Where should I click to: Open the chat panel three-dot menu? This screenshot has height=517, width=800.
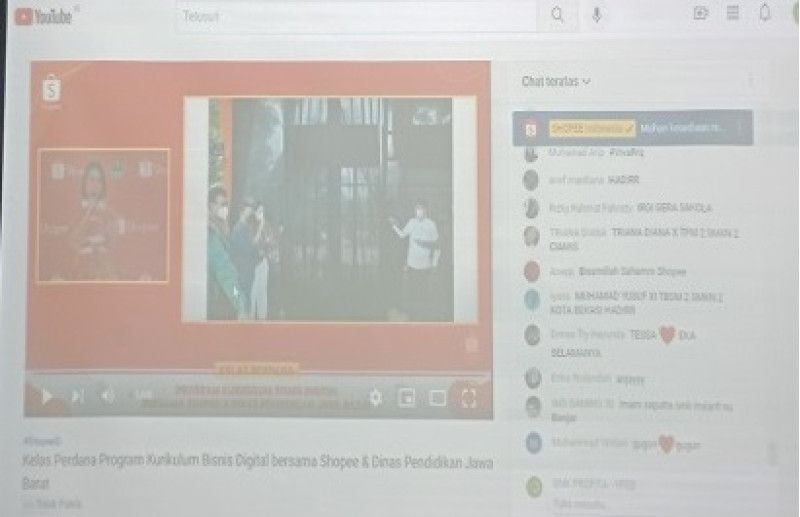pyautogui.click(x=750, y=81)
